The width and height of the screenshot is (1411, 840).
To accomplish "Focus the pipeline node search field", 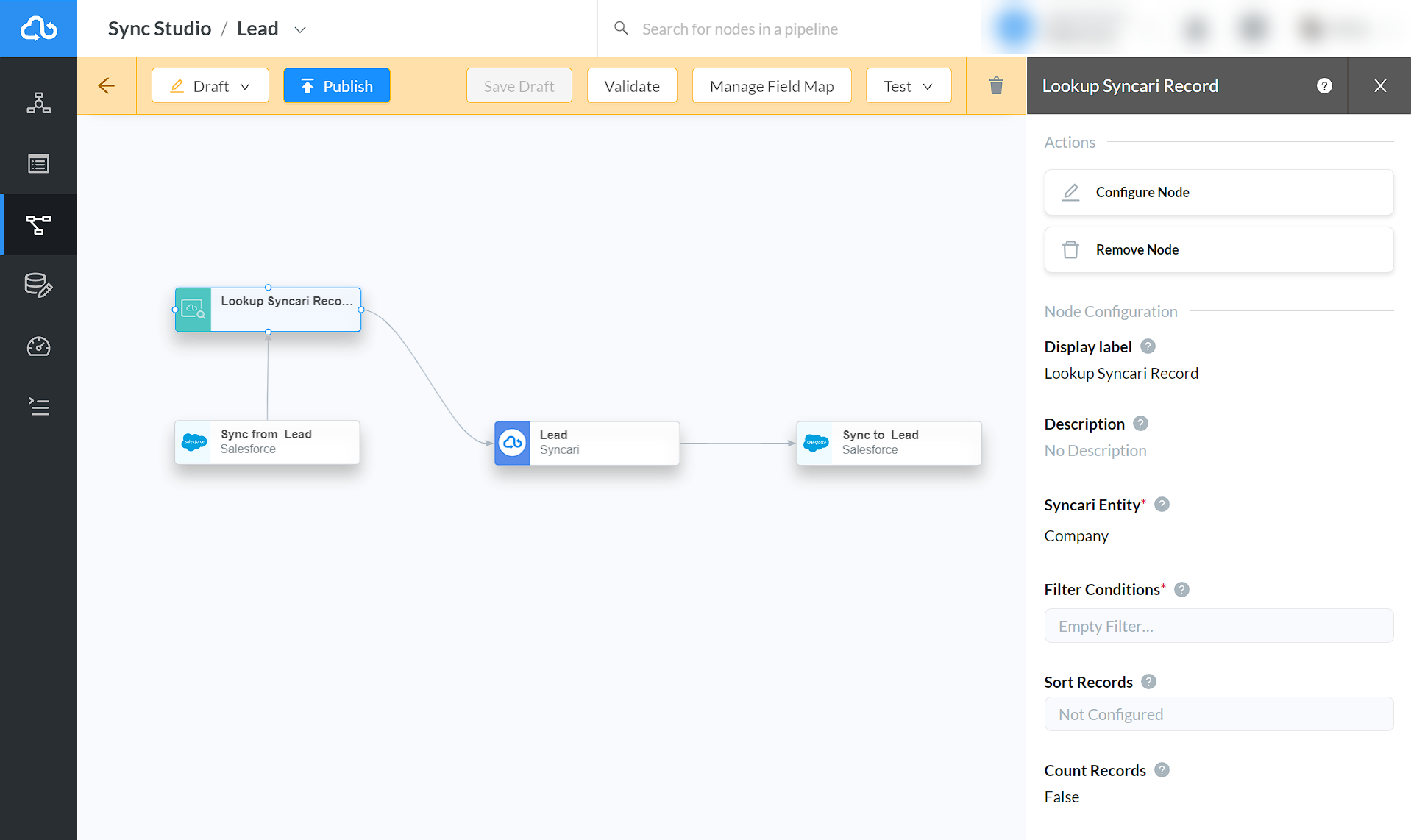I will (739, 29).
